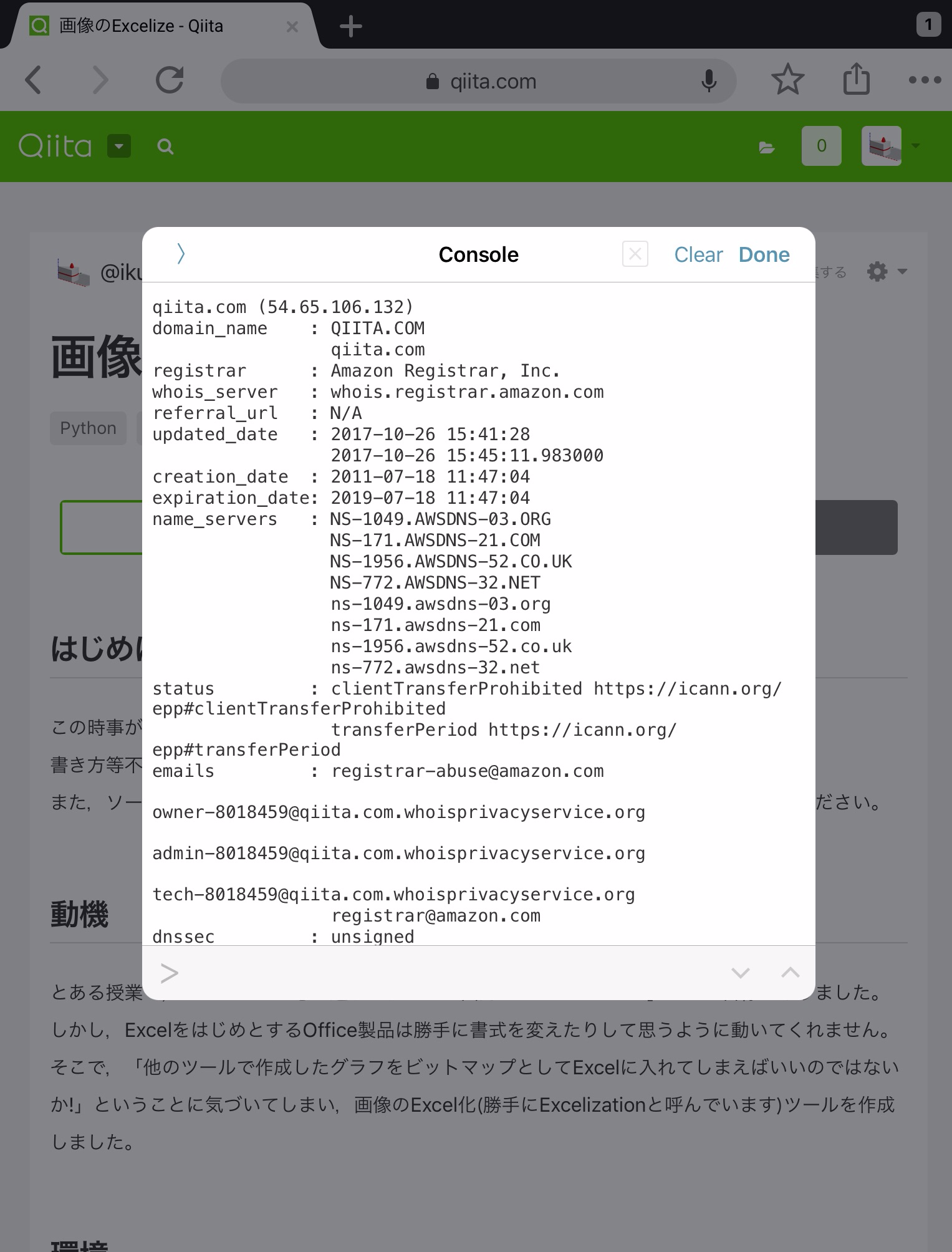Screen dimensions: 952x1252
Task: Close the Qiita browser tab
Action: pyautogui.click(x=292, y=27)
